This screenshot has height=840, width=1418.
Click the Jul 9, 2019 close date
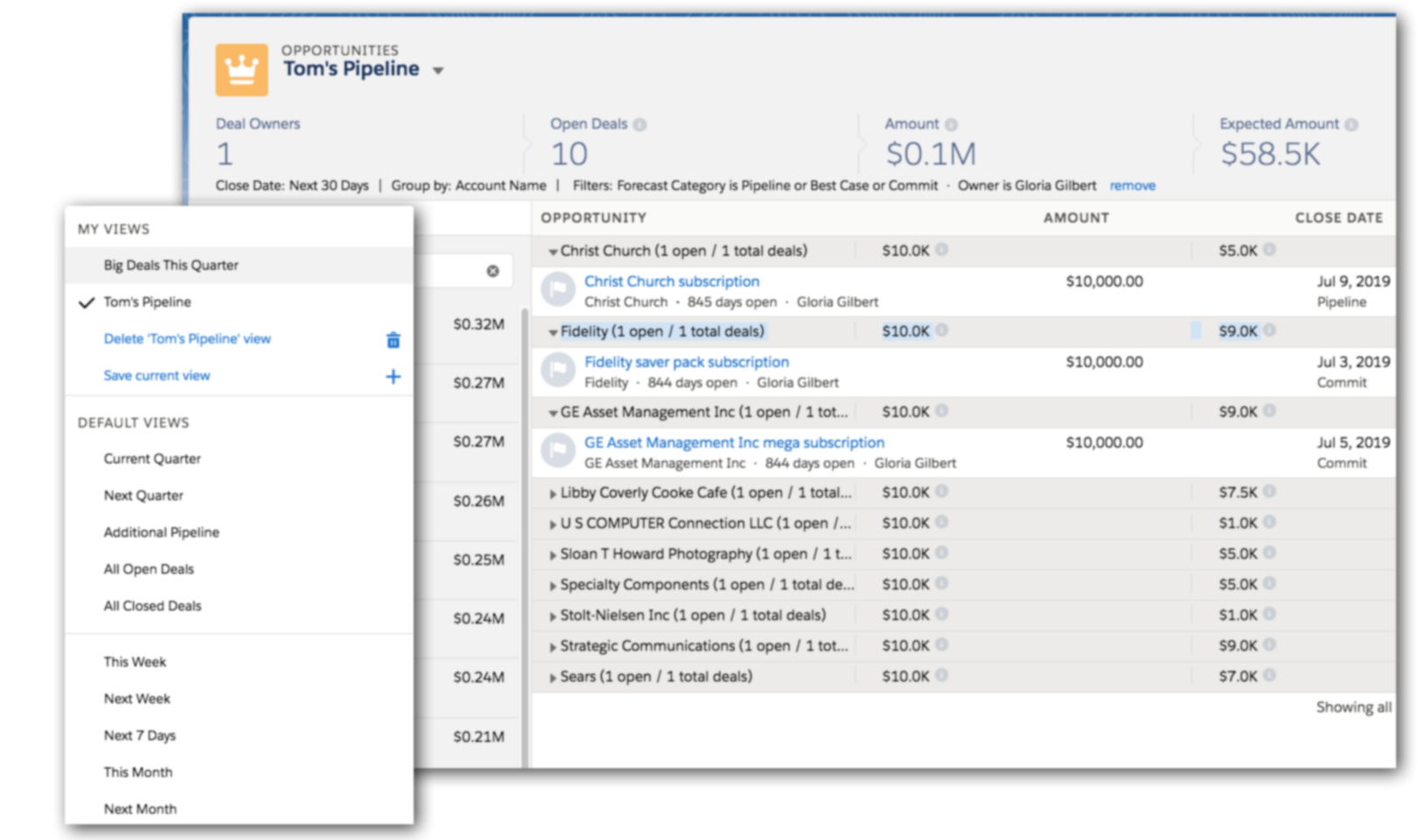tap(1353, 282)
